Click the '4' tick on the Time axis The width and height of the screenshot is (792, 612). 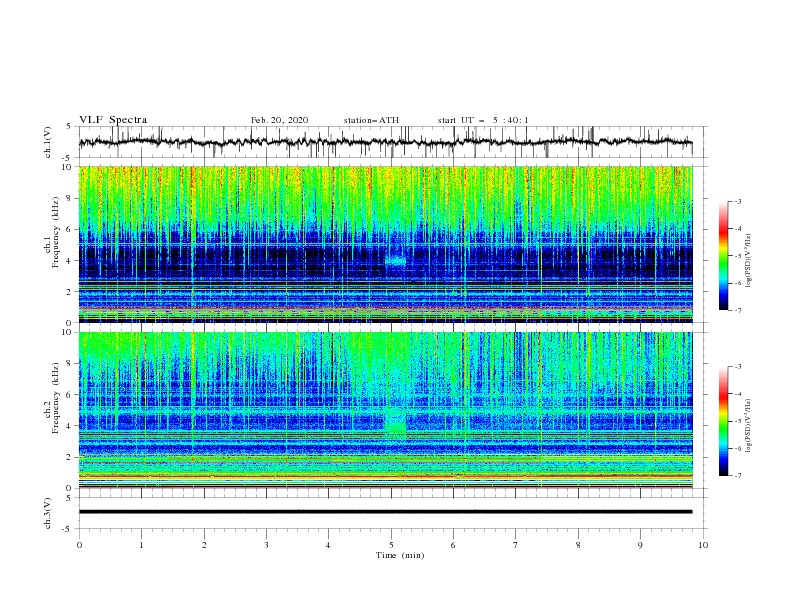coord(328,545)
